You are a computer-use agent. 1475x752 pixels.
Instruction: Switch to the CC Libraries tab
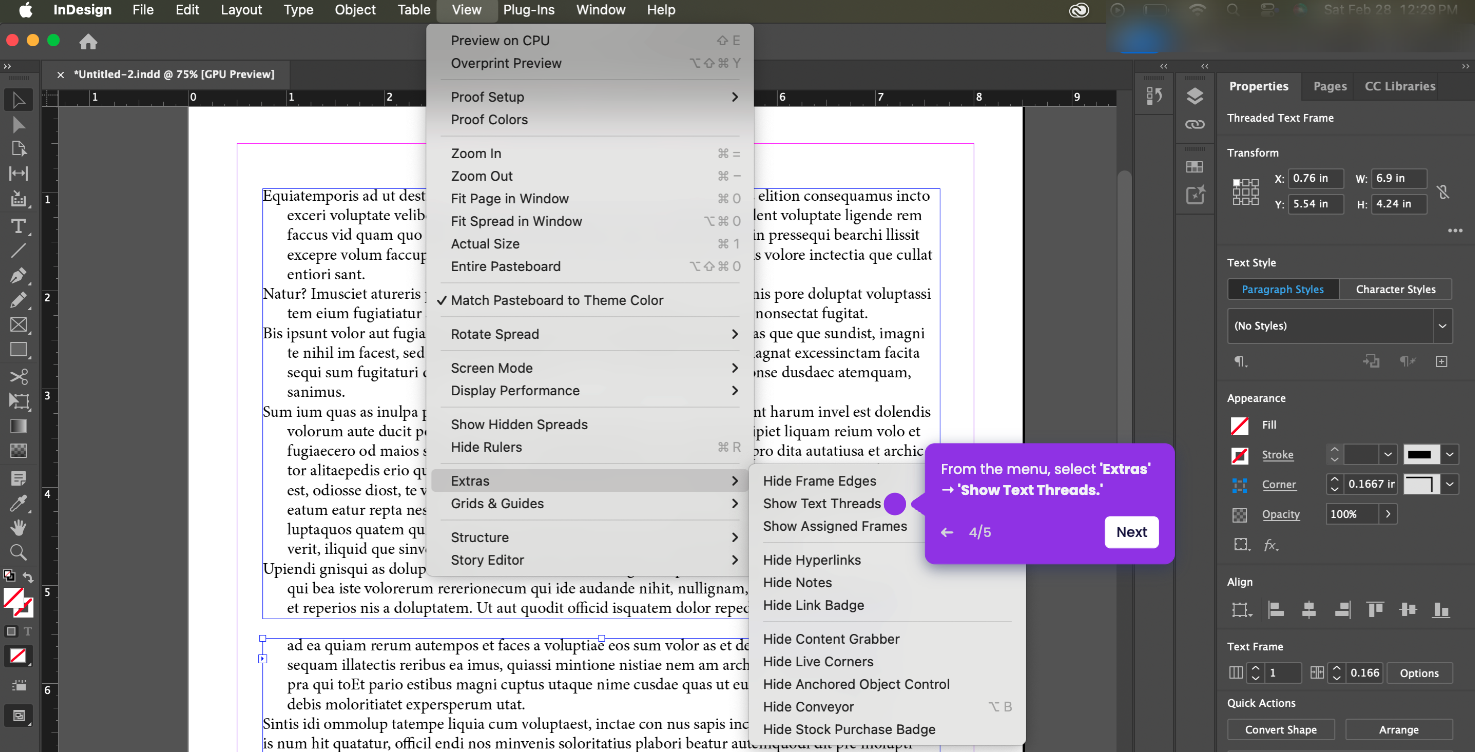[x=1400, y=86]
